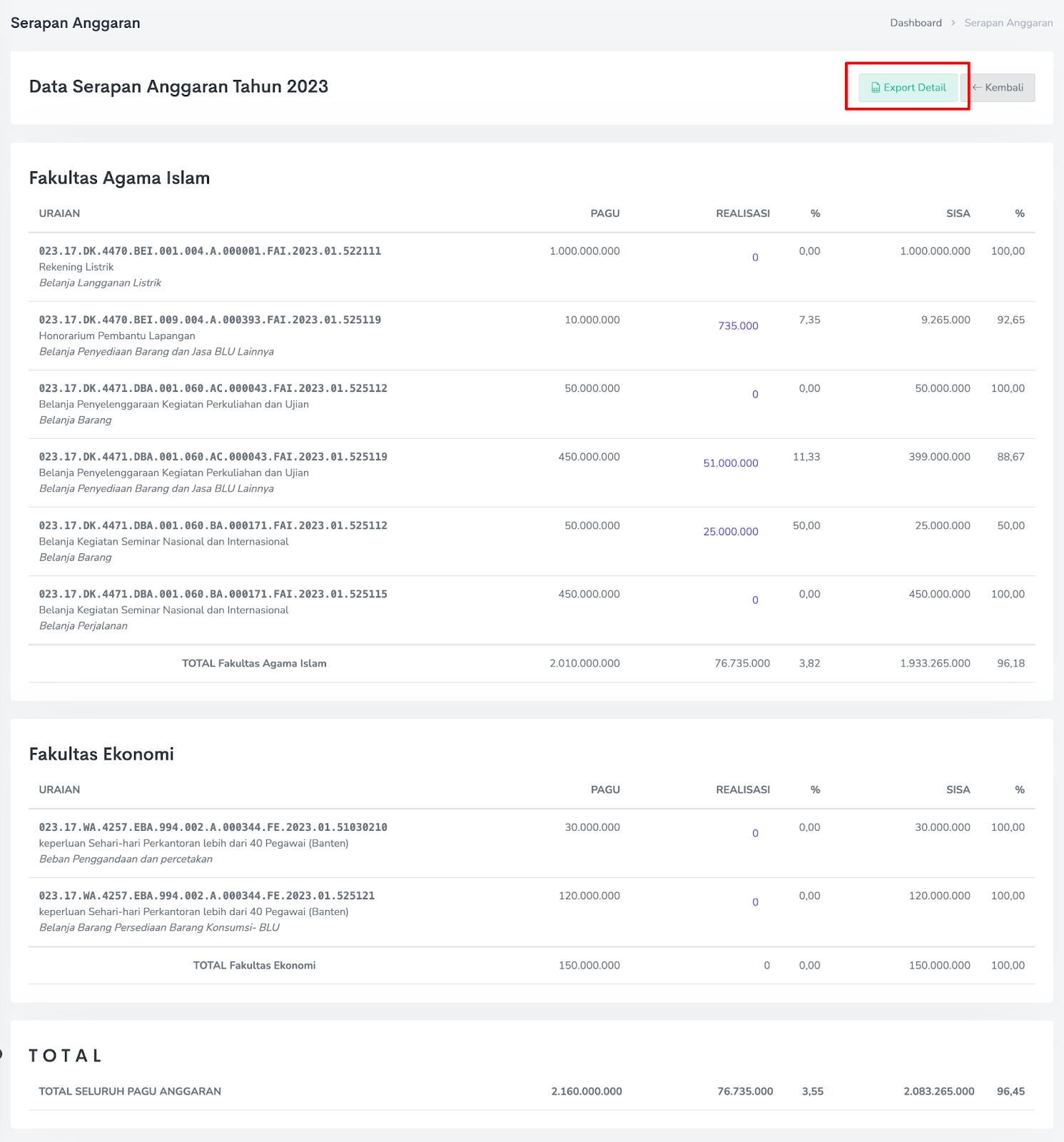This screenshot has width=1064, height=1142.
Task: Select the Honorarium Pembantu Lapangan account code
Action: (x=210, y=320)
